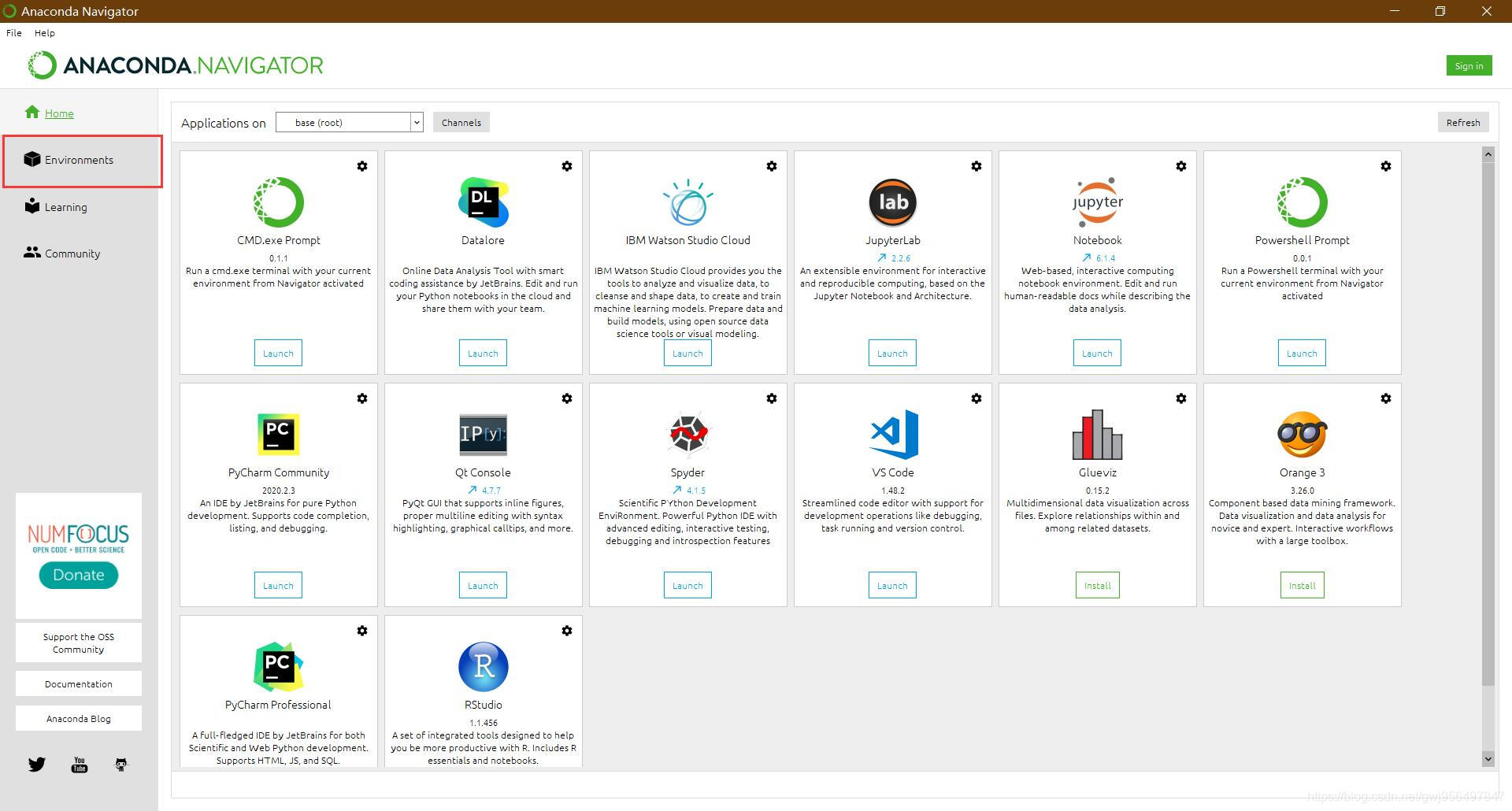Click the Jupyter Notebook logo
This screenshot has height=811, width=1512.
click(1098, 202)
